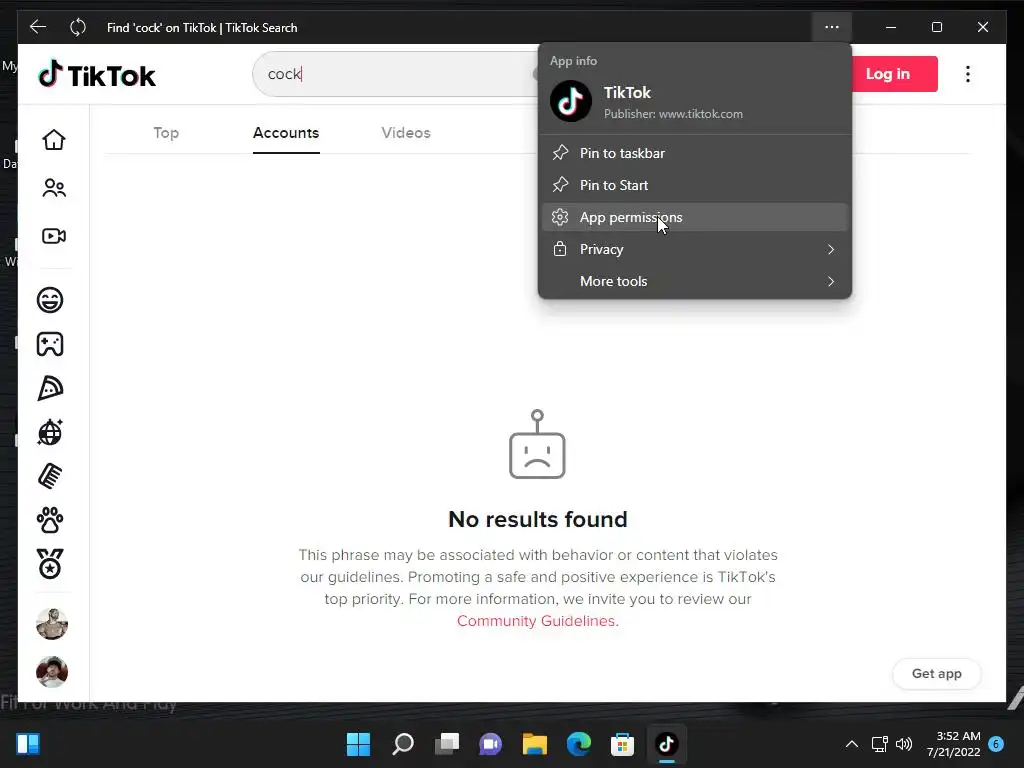Open notification center badge showing 6
The width and height of the screenshot is (1024, 768).
(x=996, y=744)
